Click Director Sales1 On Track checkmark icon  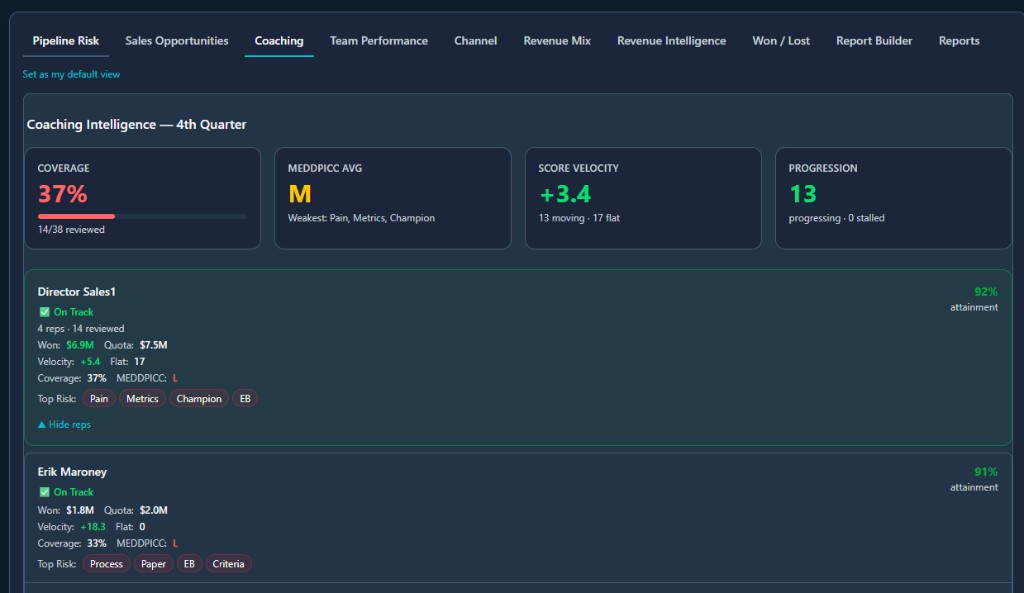[44, 312]
